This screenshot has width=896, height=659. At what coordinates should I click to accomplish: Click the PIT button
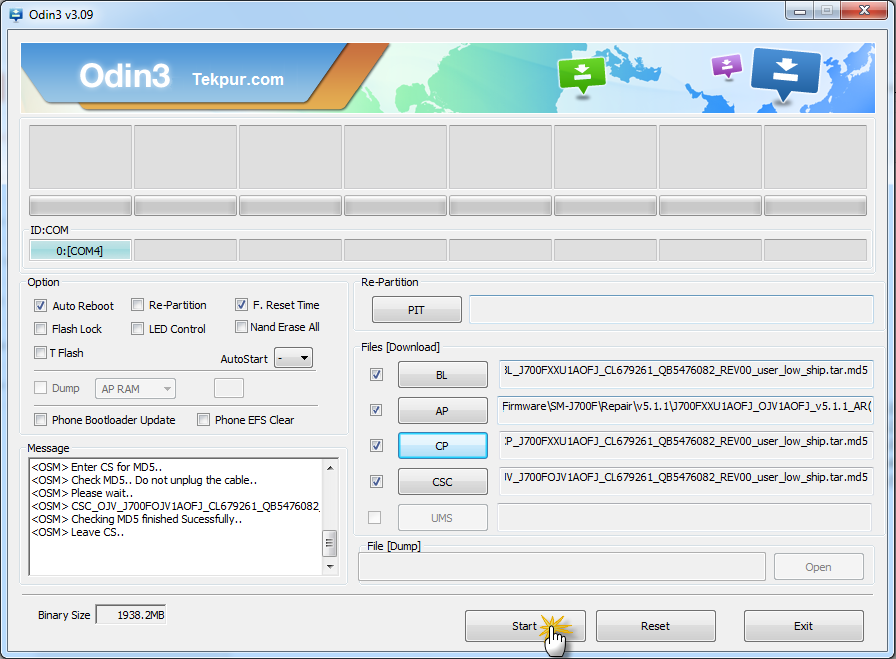pyautogui.click(x=417, y=310)
